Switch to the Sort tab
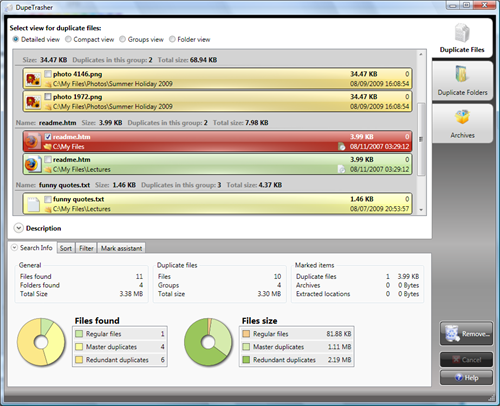 click(66, 248)
